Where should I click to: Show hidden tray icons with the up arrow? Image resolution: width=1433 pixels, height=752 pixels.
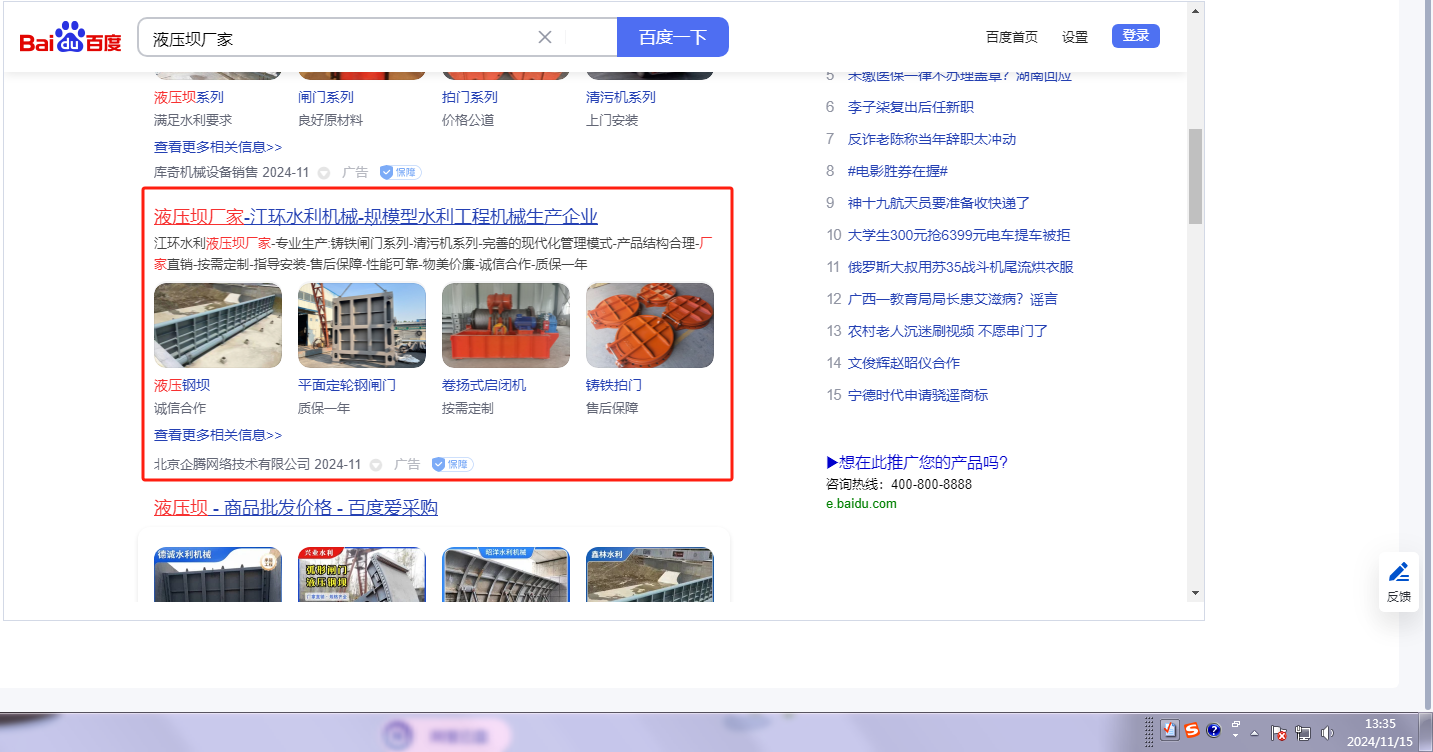(x=1255, y=733)
